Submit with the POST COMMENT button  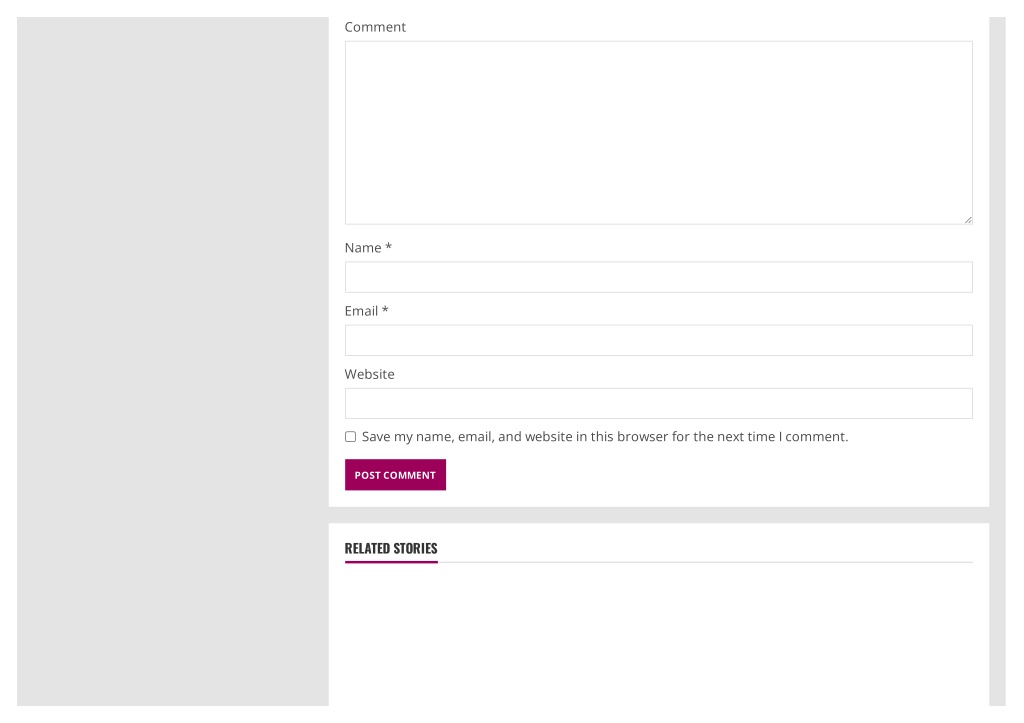pyautogui.click(x=395, y=475)
